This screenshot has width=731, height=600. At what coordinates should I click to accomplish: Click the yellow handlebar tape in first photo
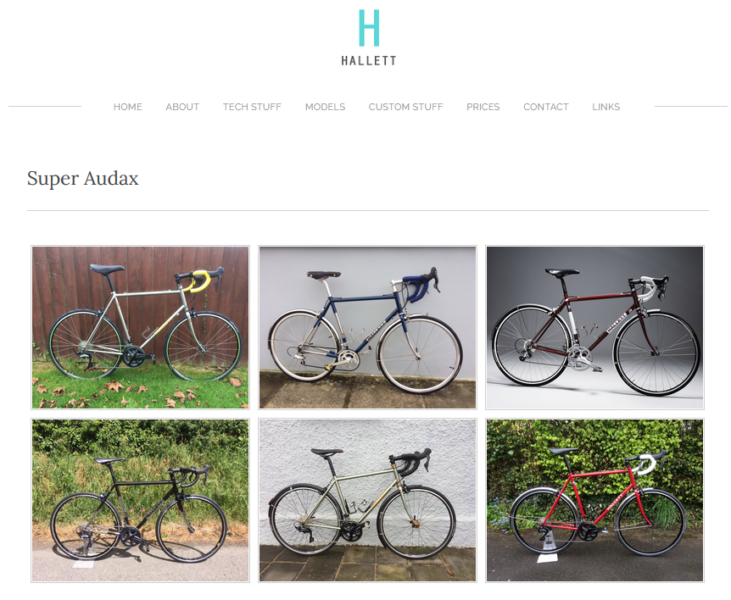[199, 282]
